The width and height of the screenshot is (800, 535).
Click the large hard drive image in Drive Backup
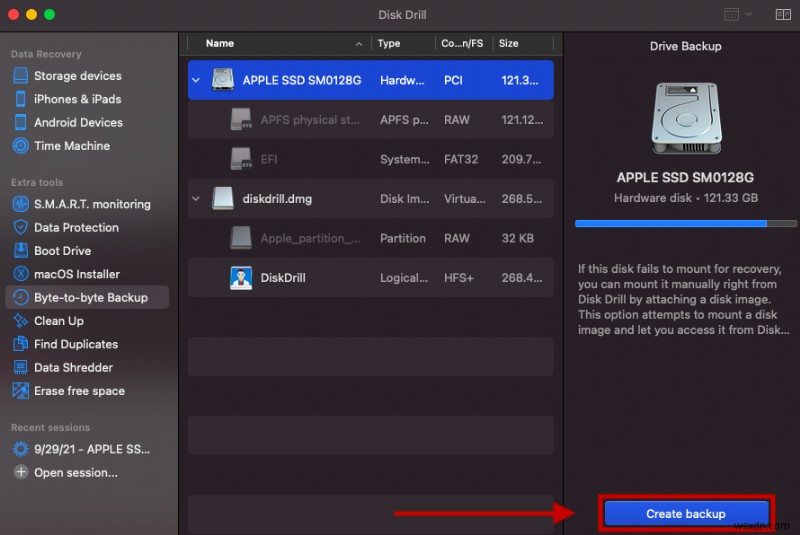coord(686,118)
